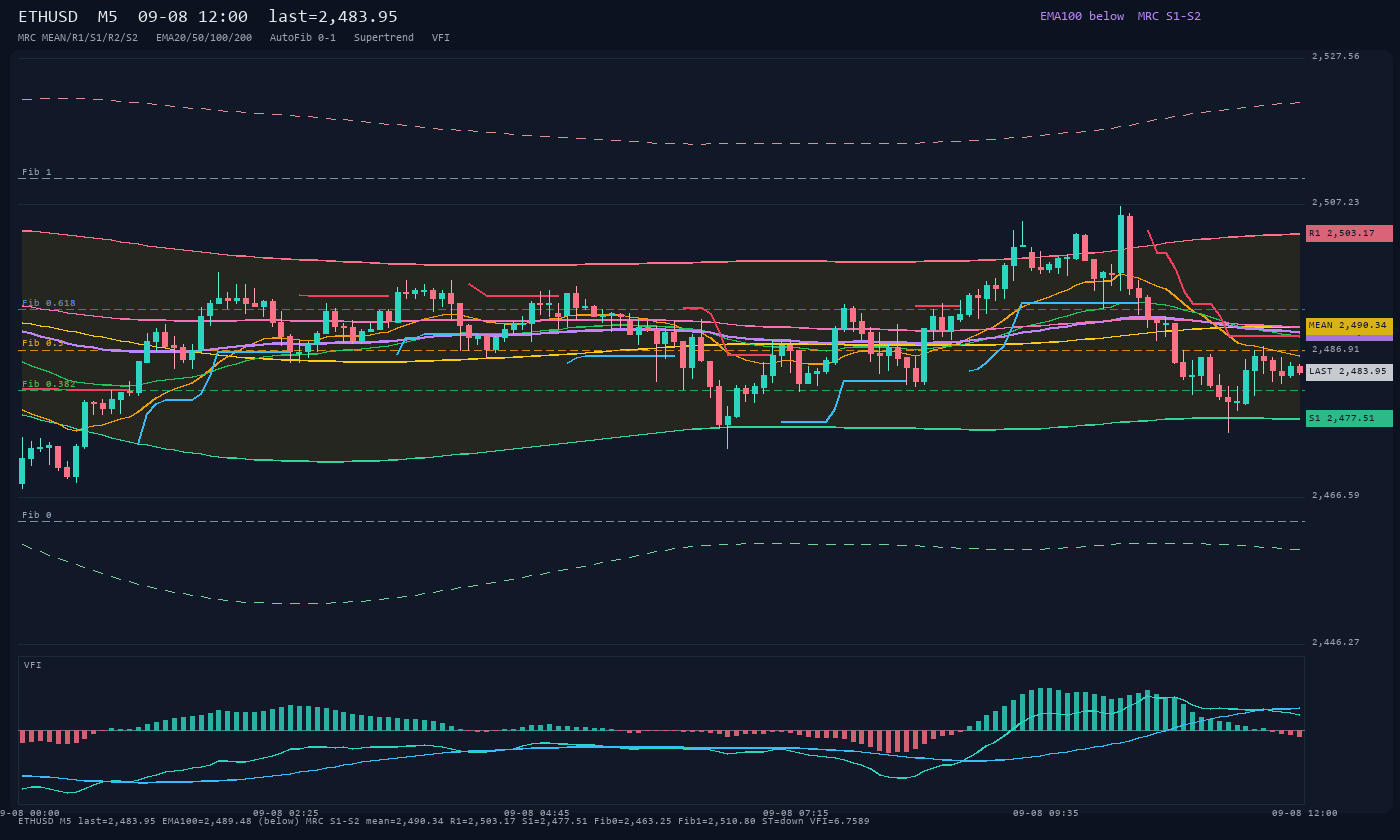Click the MRC S1-S2 status text
This screenshot has height=840, width=1400.
pos(1169,16)
